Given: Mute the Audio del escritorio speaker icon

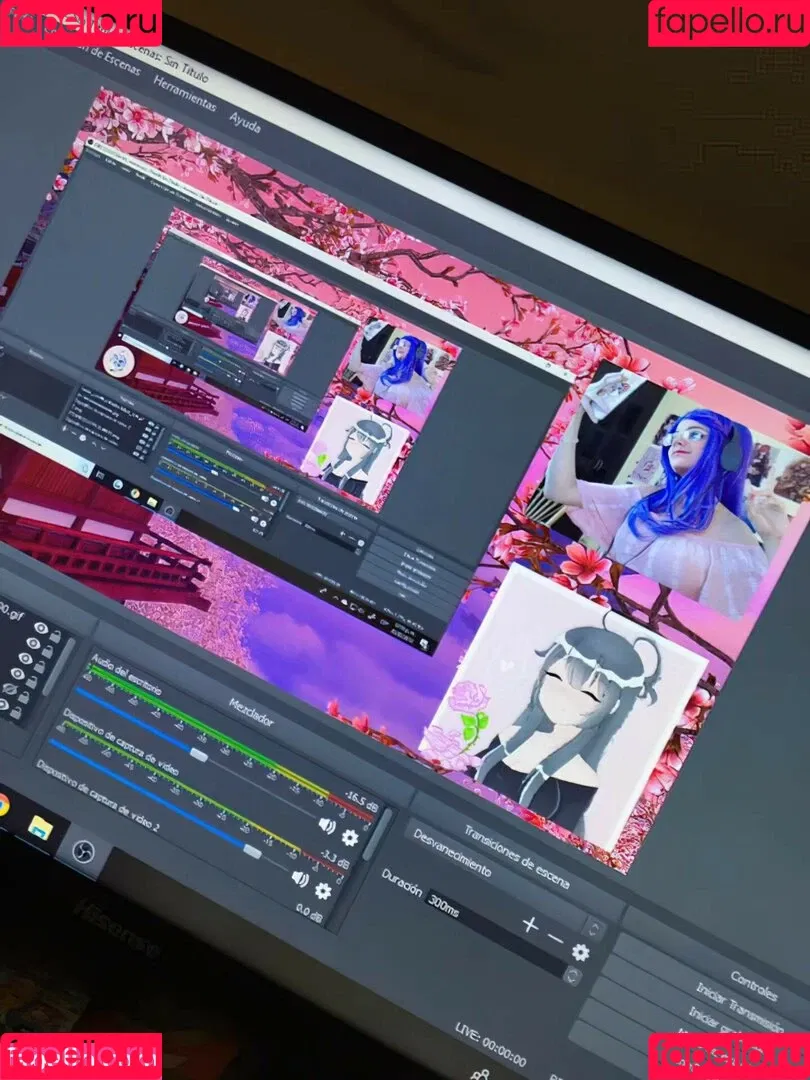Looking at the screenshot, I should click(x=326, y=825).
